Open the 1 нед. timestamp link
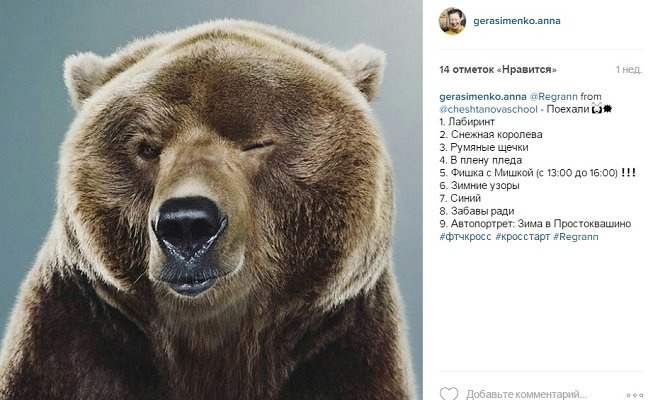This screenshot has width=660, height=400. click(628, 69)
